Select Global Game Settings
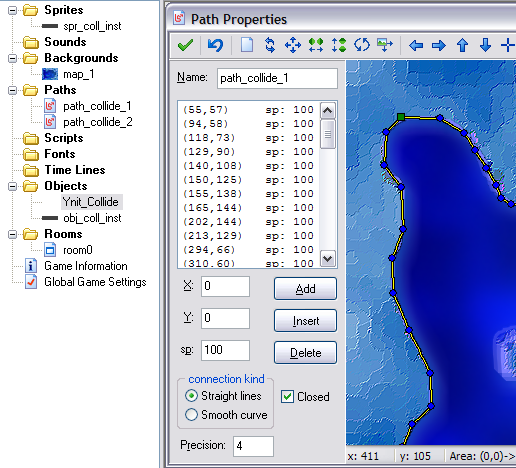The image size is (516, 468). point(95,282)
